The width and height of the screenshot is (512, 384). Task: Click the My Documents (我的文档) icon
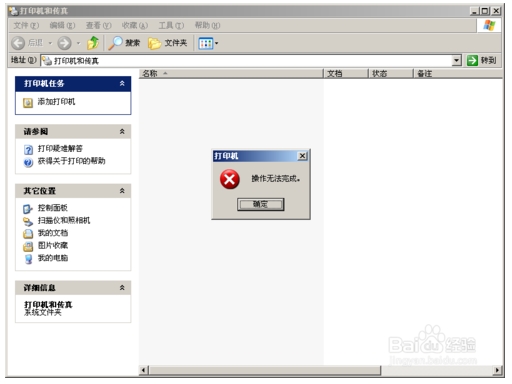click(x=28, y=233)
